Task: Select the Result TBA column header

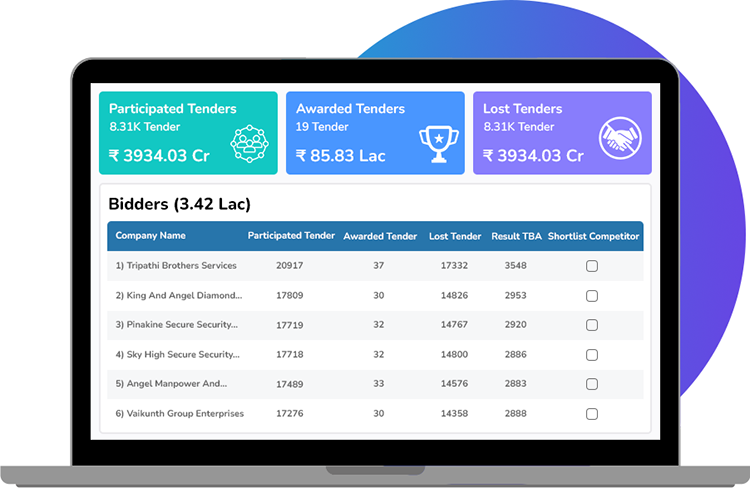Action: [515, 237]
